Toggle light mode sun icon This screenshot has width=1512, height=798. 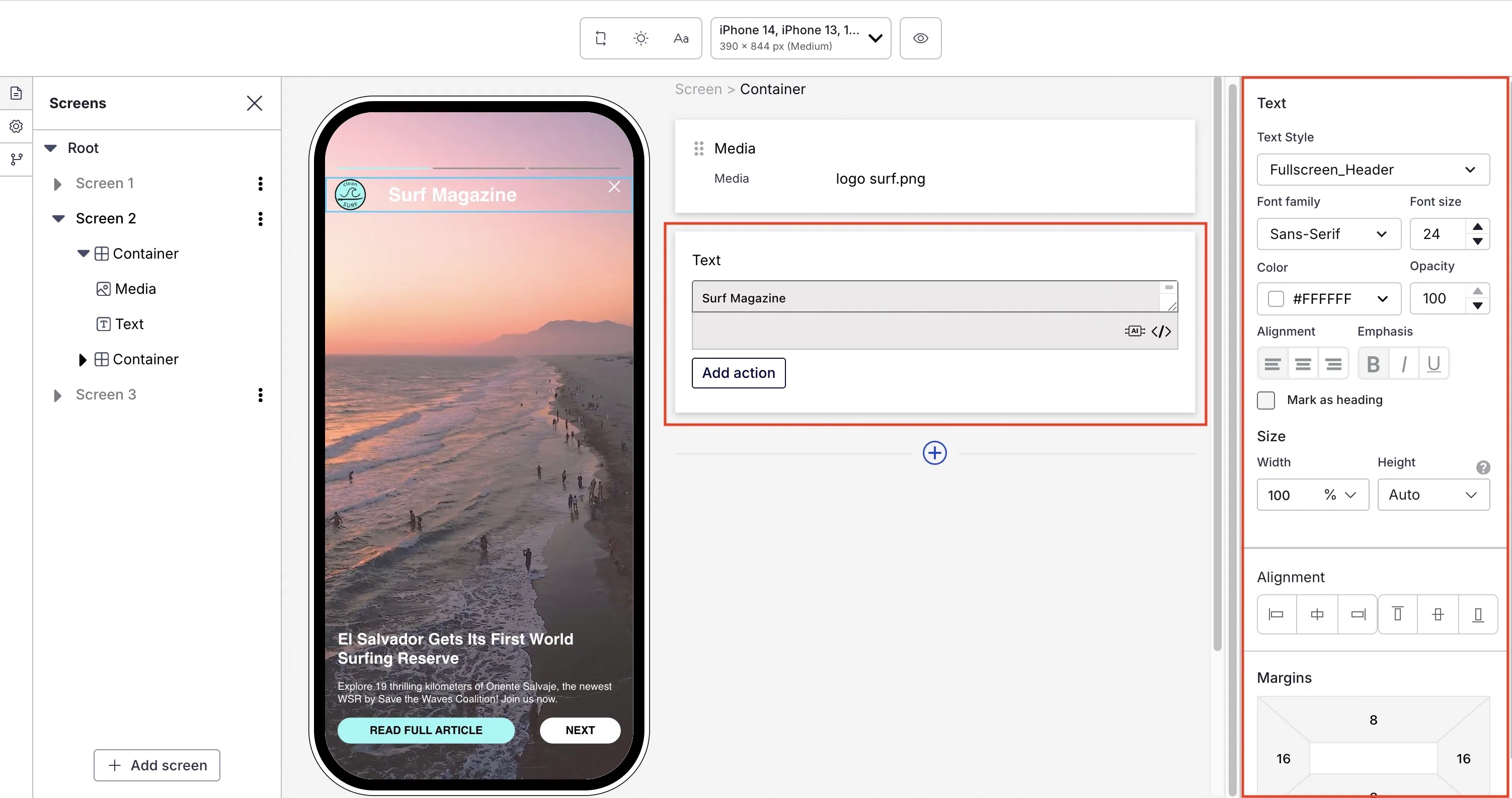[641, 38]
